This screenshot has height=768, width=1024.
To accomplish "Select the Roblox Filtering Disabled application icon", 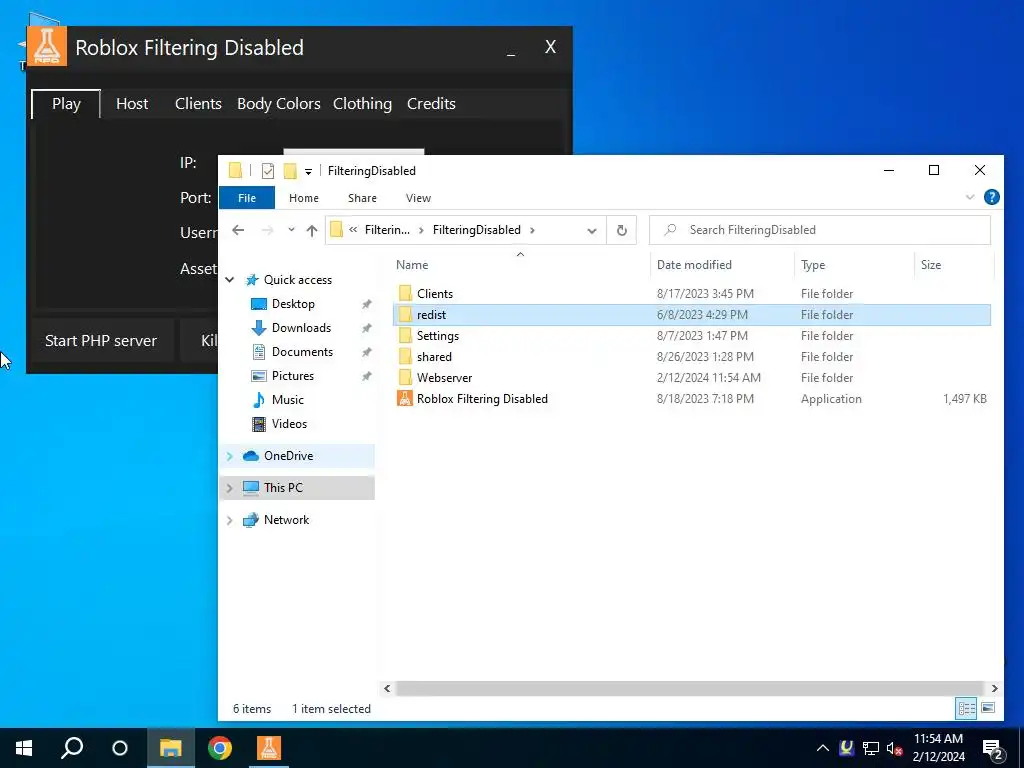I will [405, 398].
